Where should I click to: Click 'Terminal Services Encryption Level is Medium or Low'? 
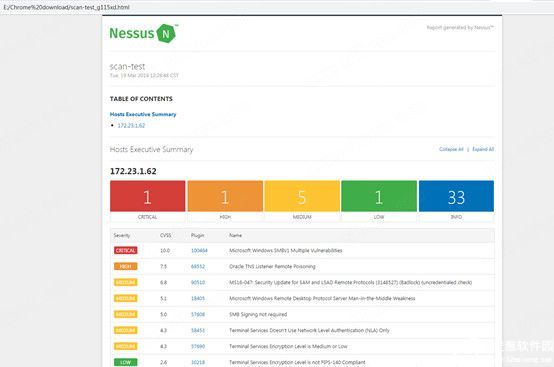pyautogui.click(x=288, y=346)
